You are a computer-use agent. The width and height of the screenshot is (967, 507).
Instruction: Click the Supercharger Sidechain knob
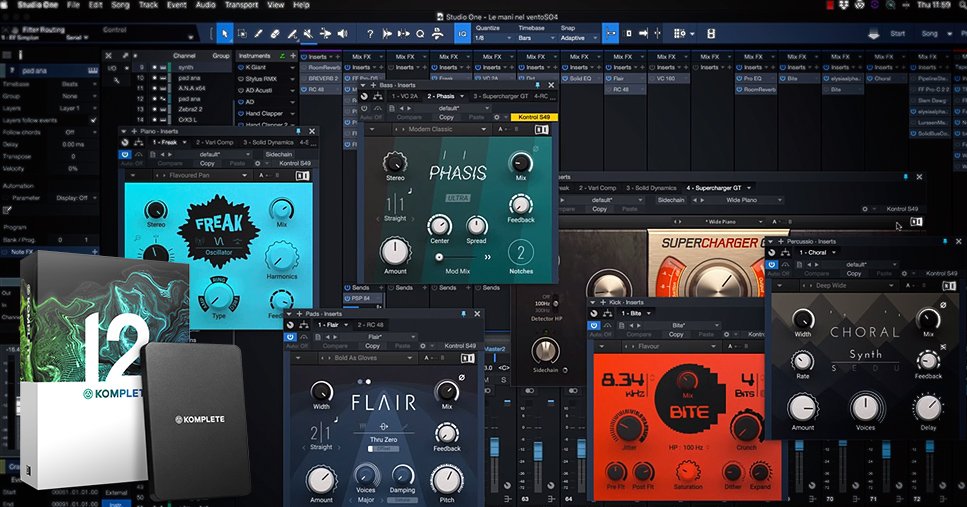[545, 350]
